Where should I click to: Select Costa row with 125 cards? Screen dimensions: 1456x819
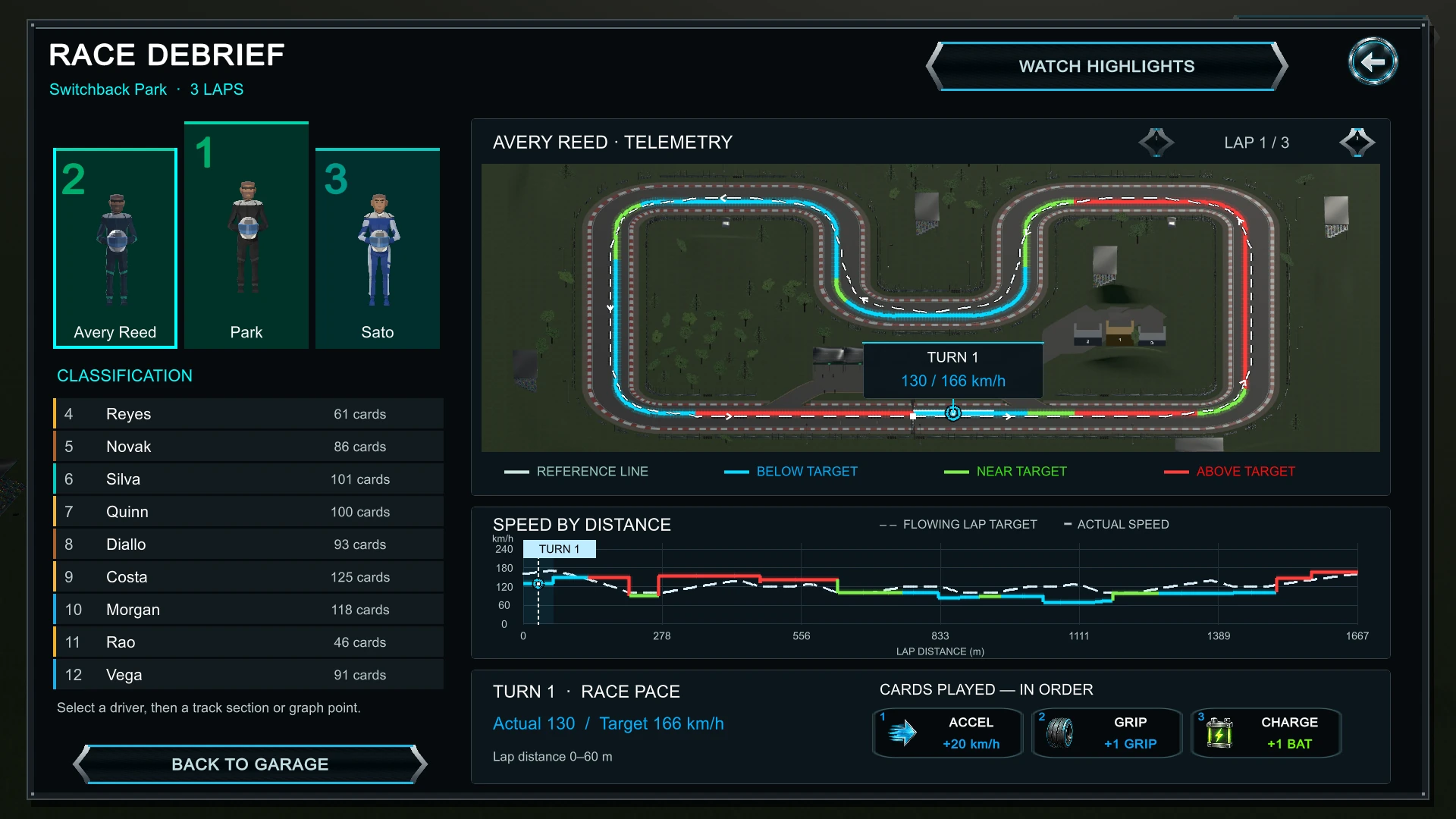(248, 577)
